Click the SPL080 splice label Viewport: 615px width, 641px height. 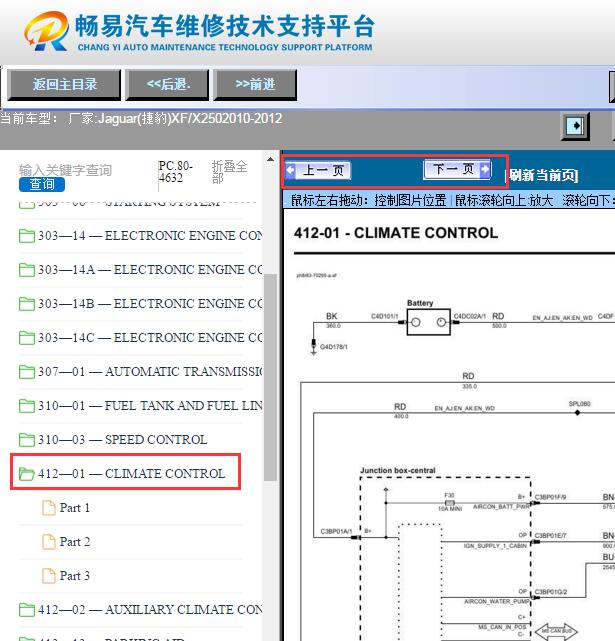click(579, 404)
